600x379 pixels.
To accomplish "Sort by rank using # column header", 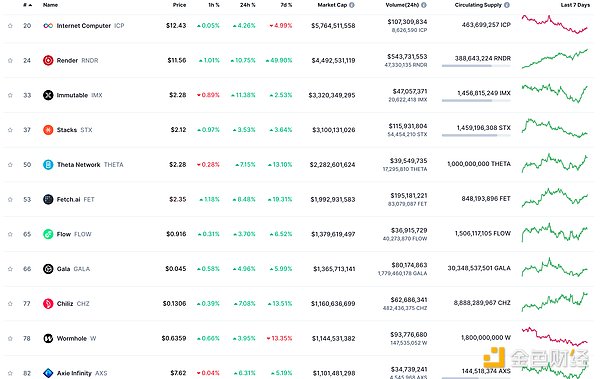I will pyautogui.click(x=28, y=5).
